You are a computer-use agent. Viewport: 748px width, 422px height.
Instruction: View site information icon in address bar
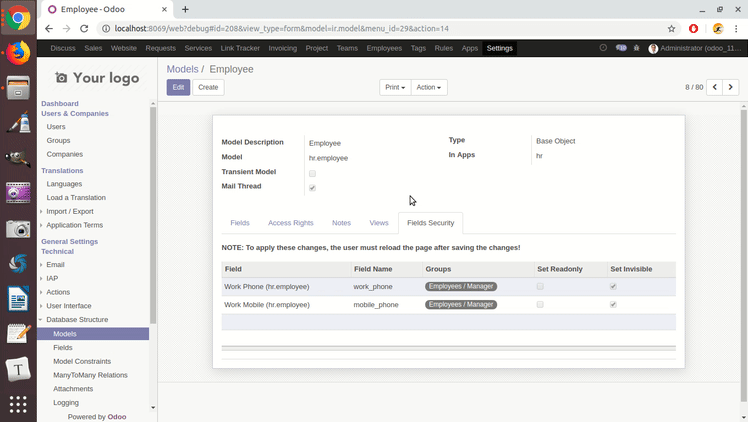pyautogui.click(x=106, y=29)
